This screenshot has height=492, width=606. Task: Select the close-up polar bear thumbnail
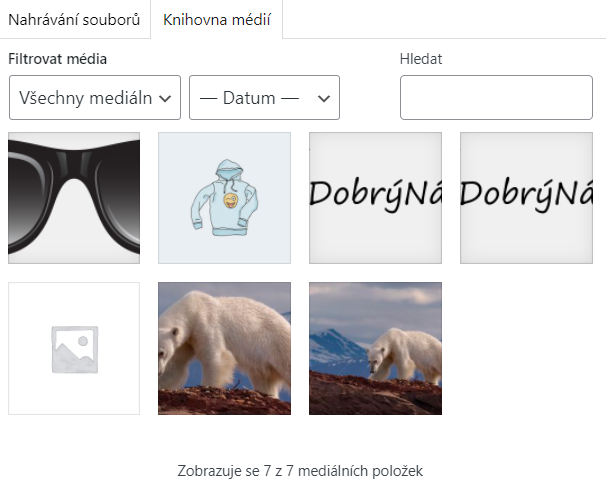(x=225, y=349)
